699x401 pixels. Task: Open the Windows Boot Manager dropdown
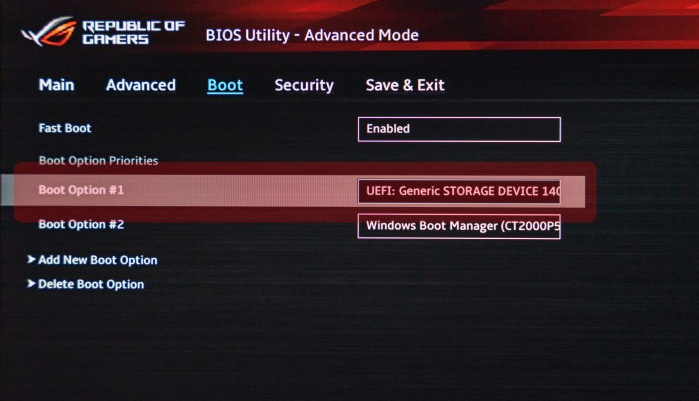459,226
